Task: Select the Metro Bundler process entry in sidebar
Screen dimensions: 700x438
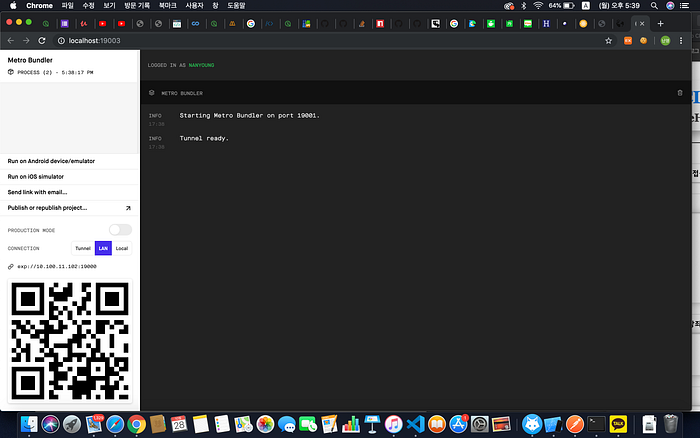Action: coord(70,66)
